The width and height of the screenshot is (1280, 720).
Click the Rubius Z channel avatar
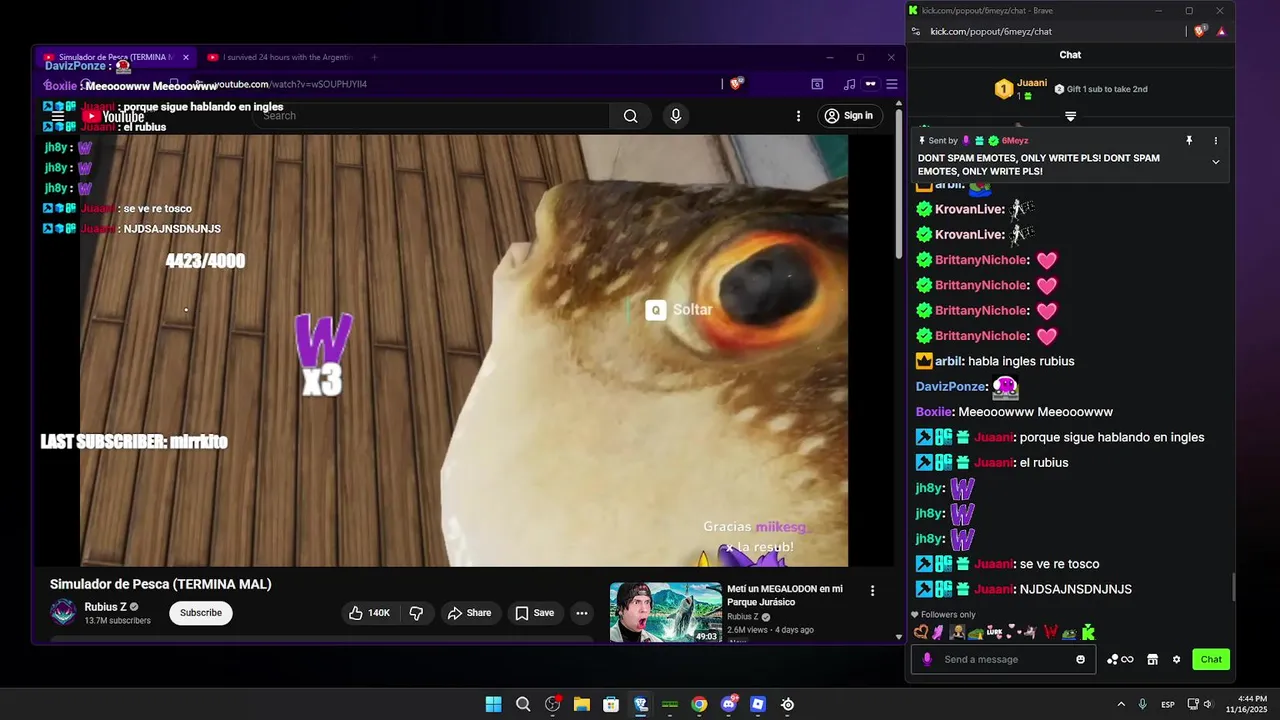(63, 612)
